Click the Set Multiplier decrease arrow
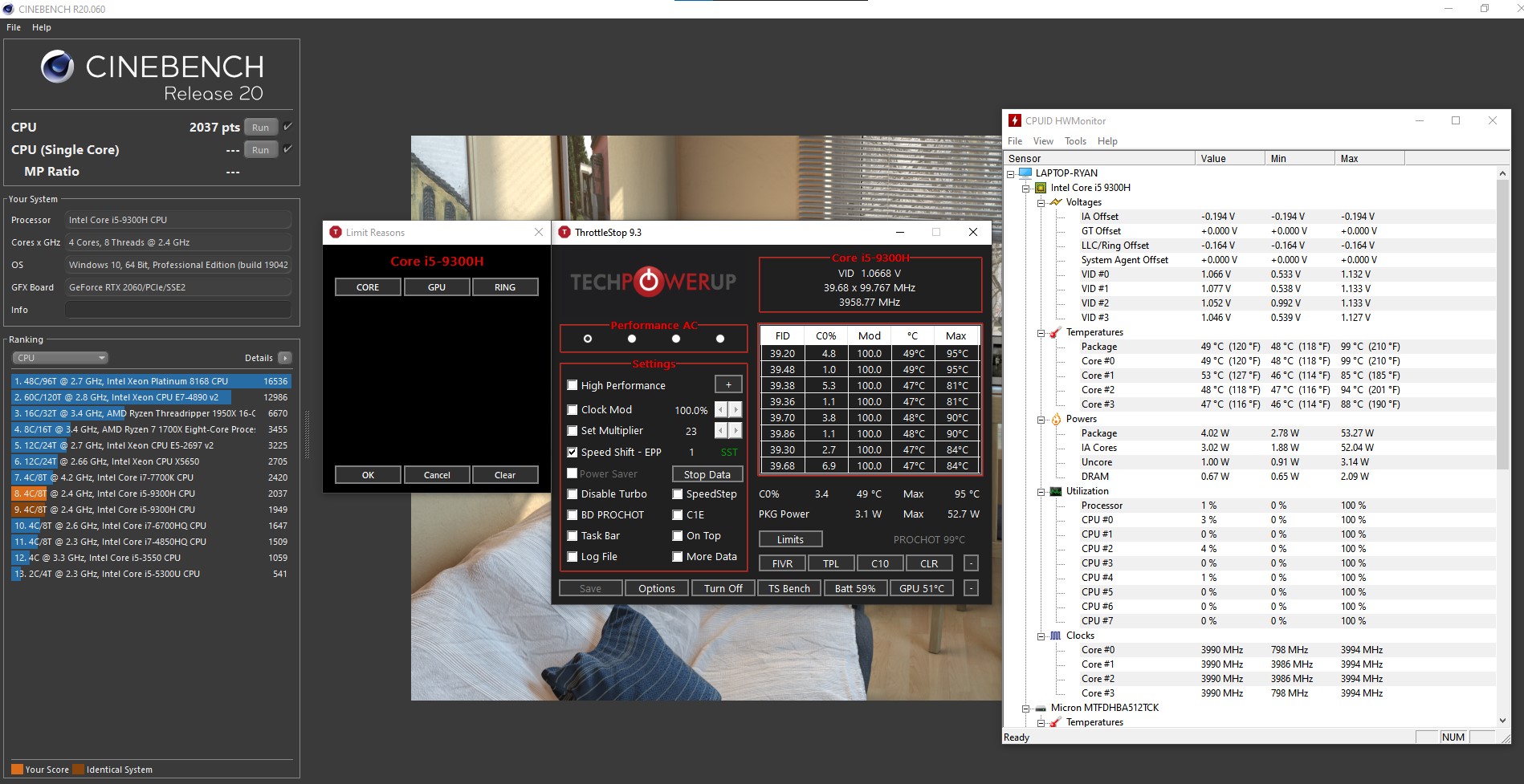The image size is (1524, 784). [720, 431]
